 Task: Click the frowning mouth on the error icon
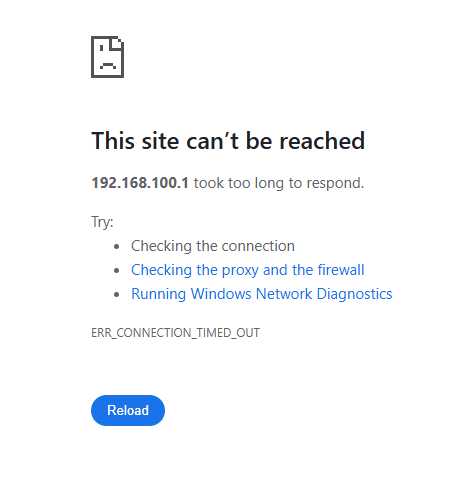pos(108,65)
